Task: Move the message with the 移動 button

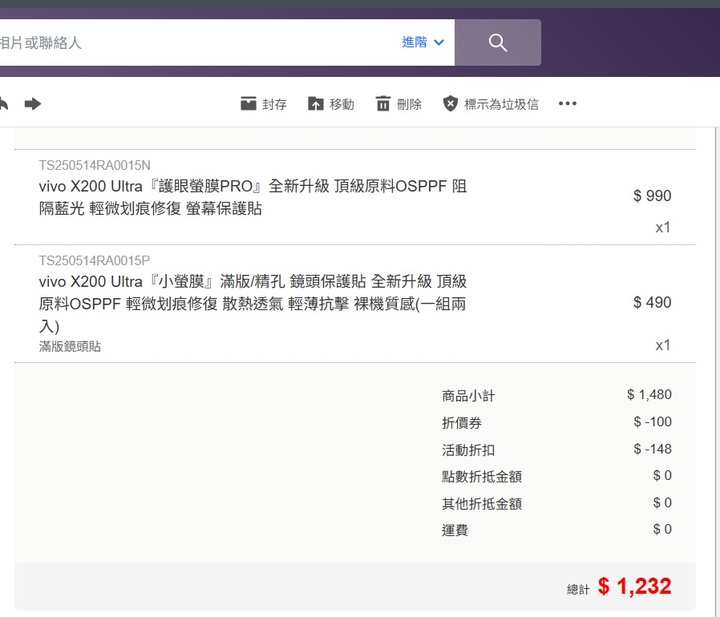Action: point(331,104)
